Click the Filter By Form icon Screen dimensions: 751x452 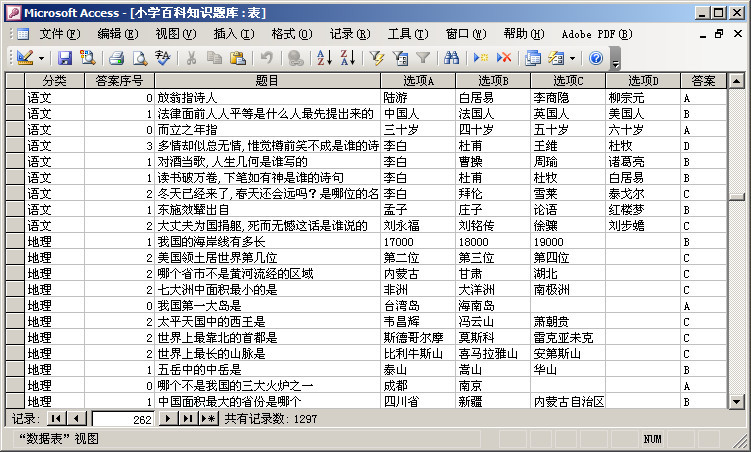400,58
